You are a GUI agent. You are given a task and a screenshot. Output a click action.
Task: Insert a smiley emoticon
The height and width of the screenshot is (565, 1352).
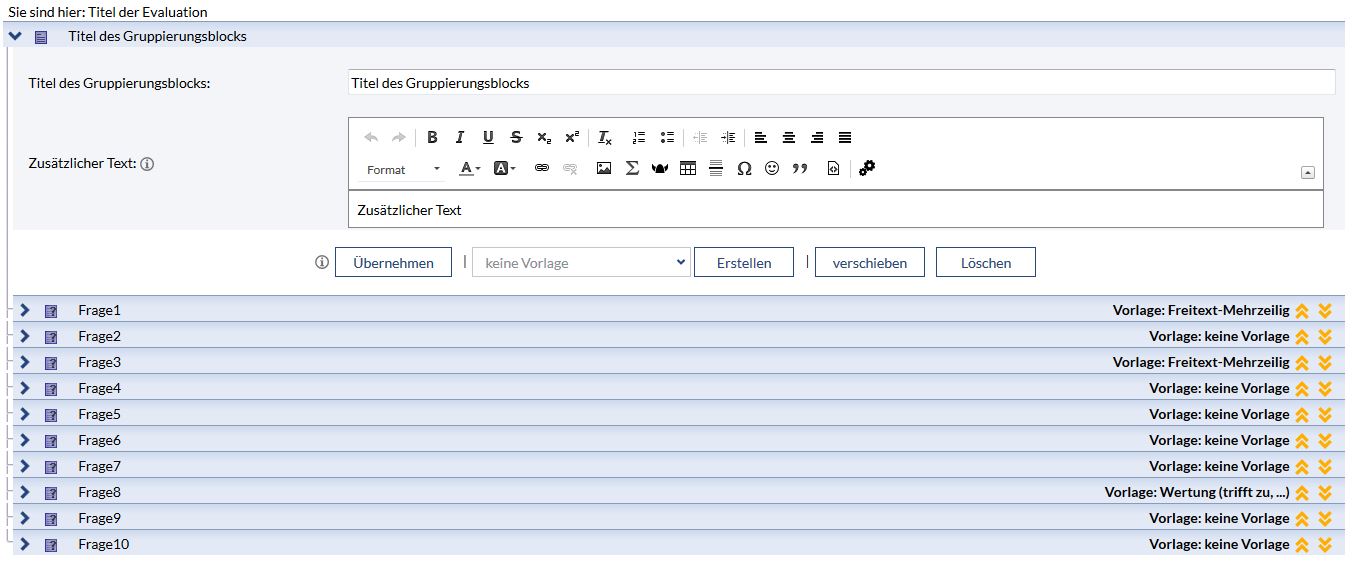point(772,169)
